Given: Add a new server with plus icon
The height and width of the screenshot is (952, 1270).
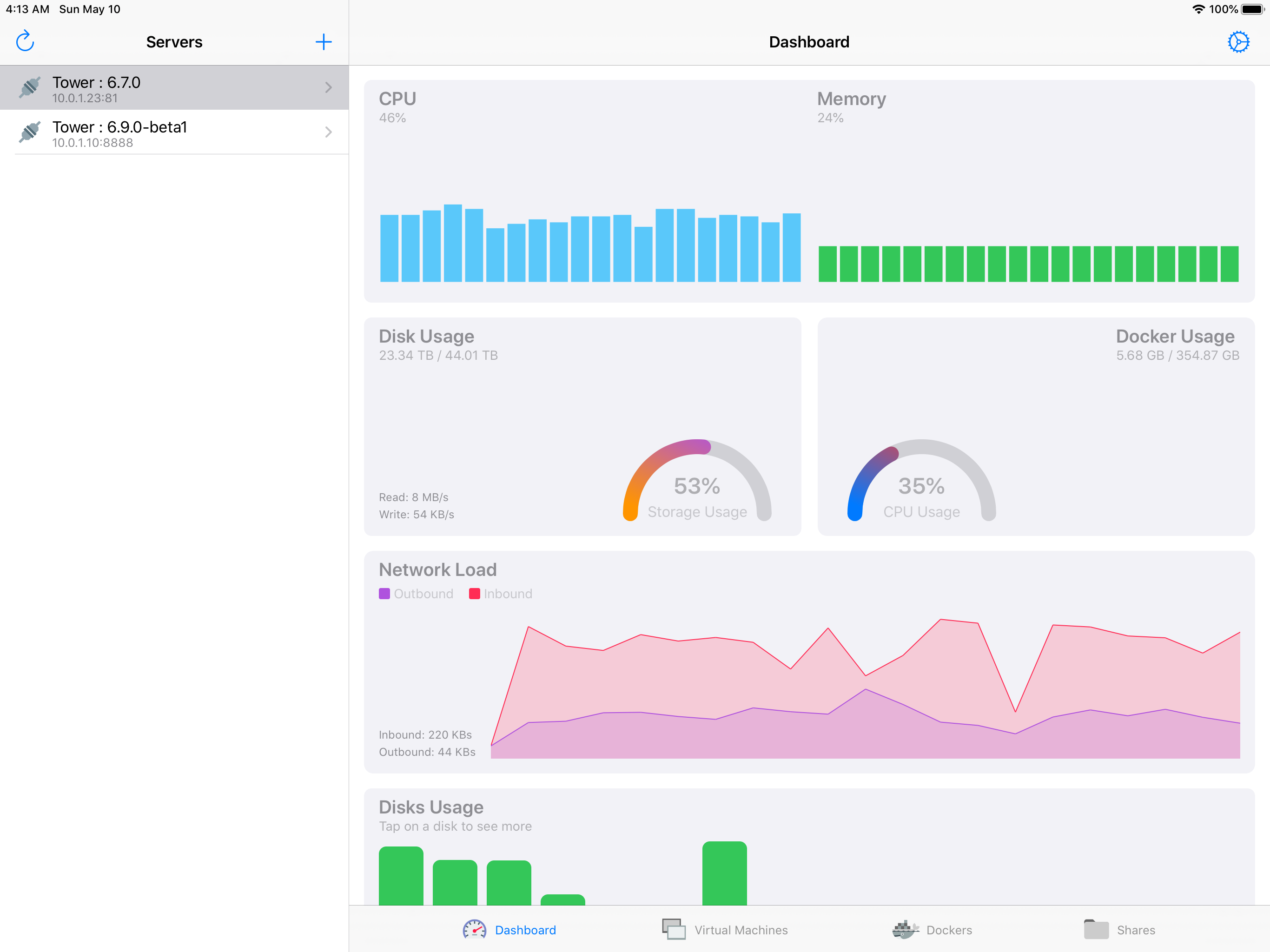Looking at the screenshot, I should click(x=323, y=41).
